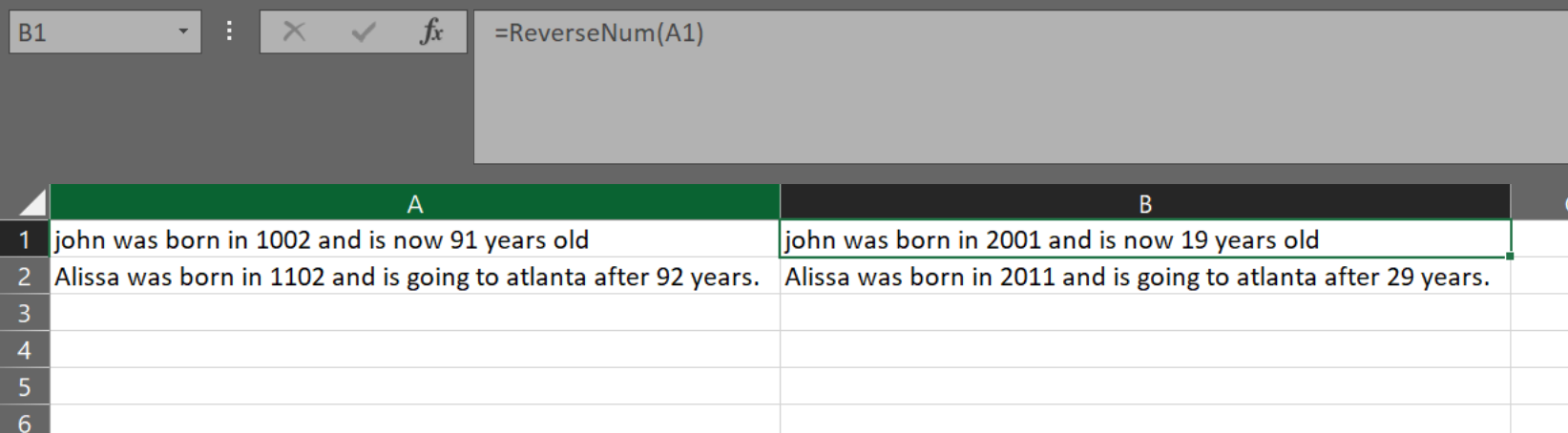The image size is (1568, 433).
Task: Click empty cell A3
Action: tap(414, 313)
